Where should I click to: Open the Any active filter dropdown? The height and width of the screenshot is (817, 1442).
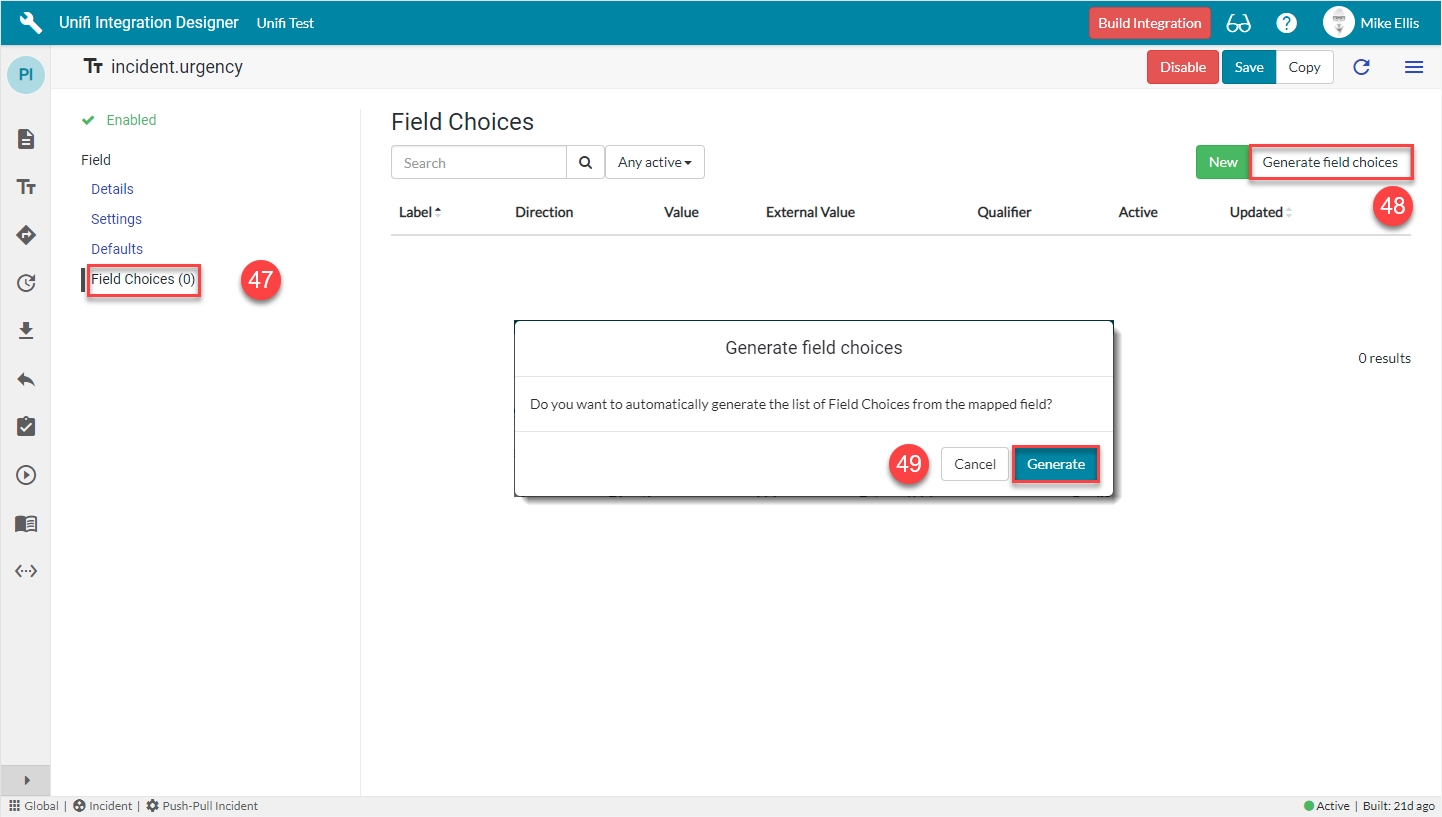pos(654,162)
